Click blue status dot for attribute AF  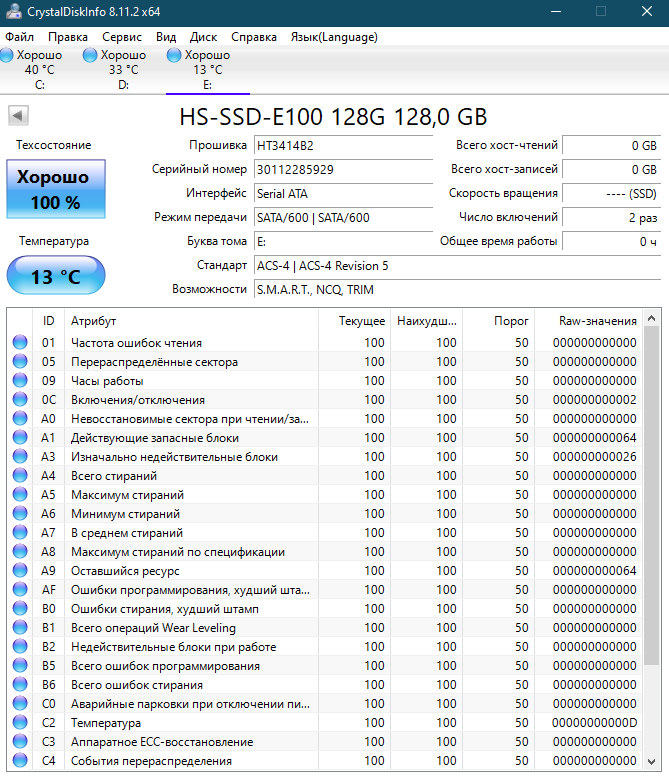click(20, 589)
